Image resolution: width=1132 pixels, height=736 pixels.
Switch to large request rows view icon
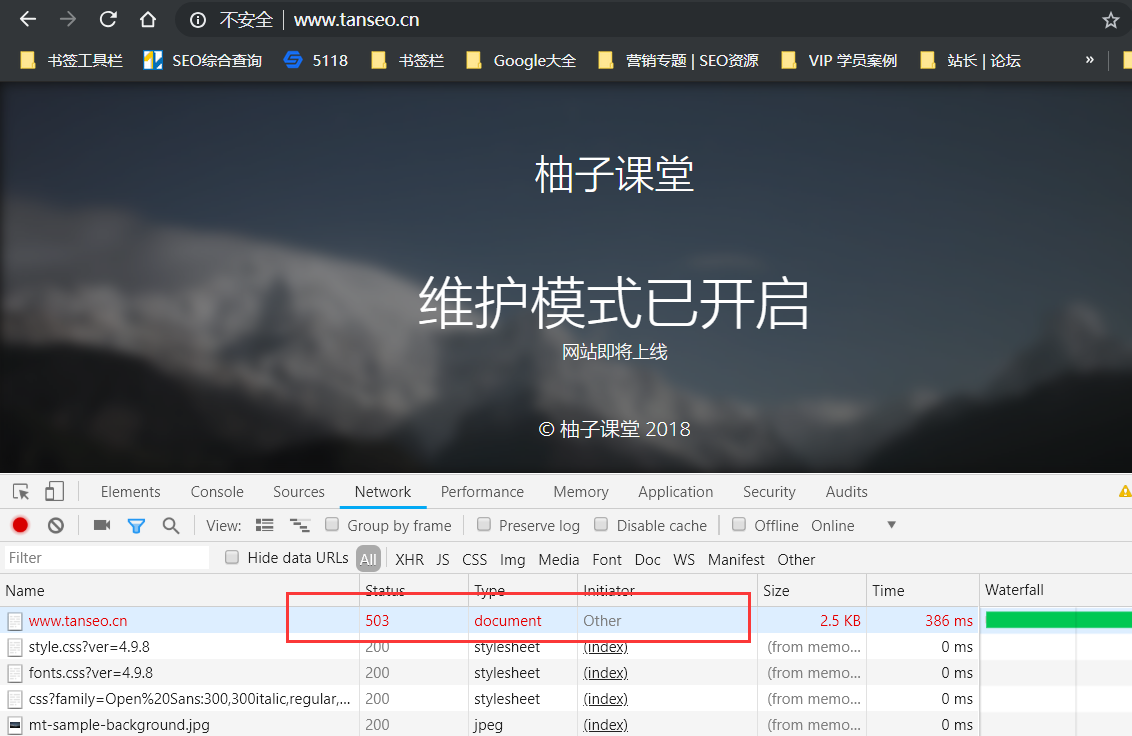(x=264, y=525)
